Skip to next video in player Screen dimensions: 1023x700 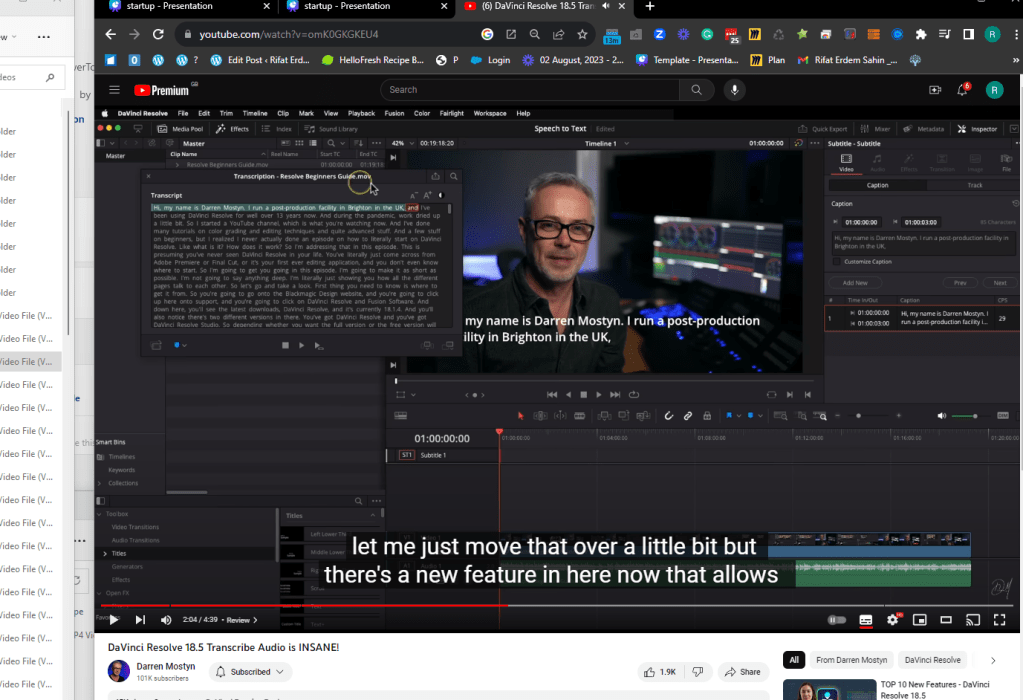pos(140,620)
